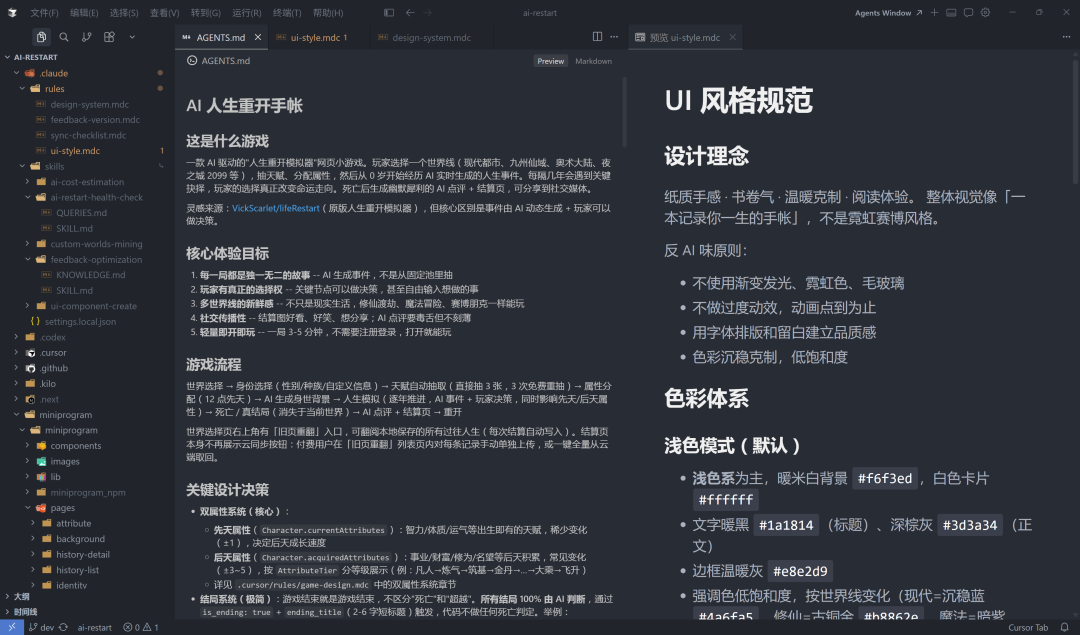The image size is (1080, 635).
Task: Open the Agents Window
Action: click(x=888, y=12)
